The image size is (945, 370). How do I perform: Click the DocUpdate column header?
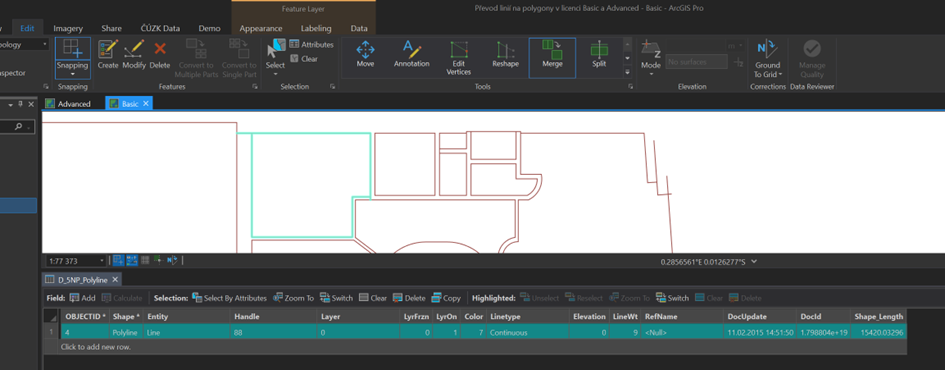coord(760,316)
